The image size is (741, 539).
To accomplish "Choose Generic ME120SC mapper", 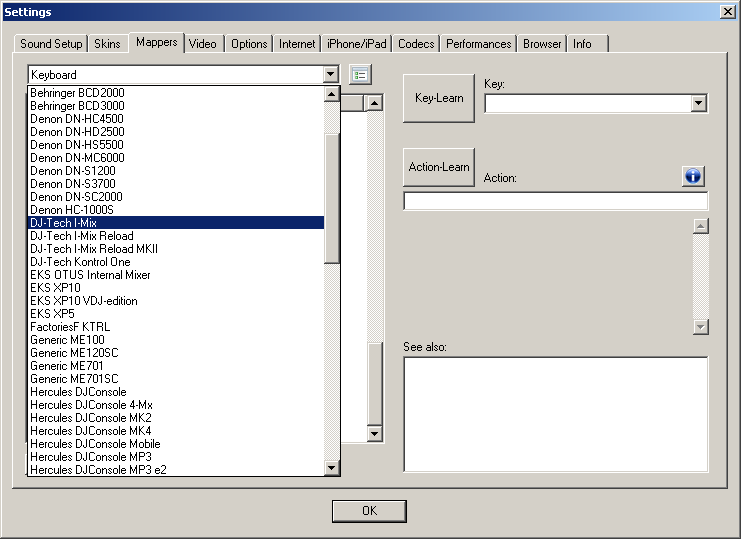I will (176, 352).
